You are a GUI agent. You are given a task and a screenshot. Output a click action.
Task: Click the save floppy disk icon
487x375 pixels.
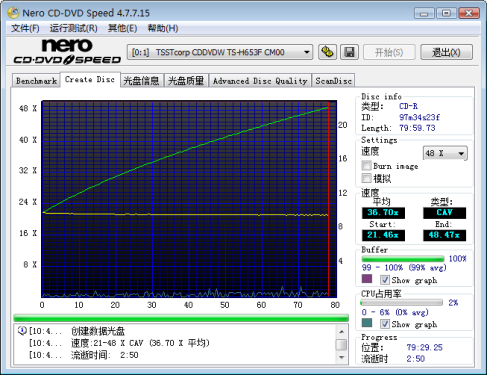[x=349, y=52]
